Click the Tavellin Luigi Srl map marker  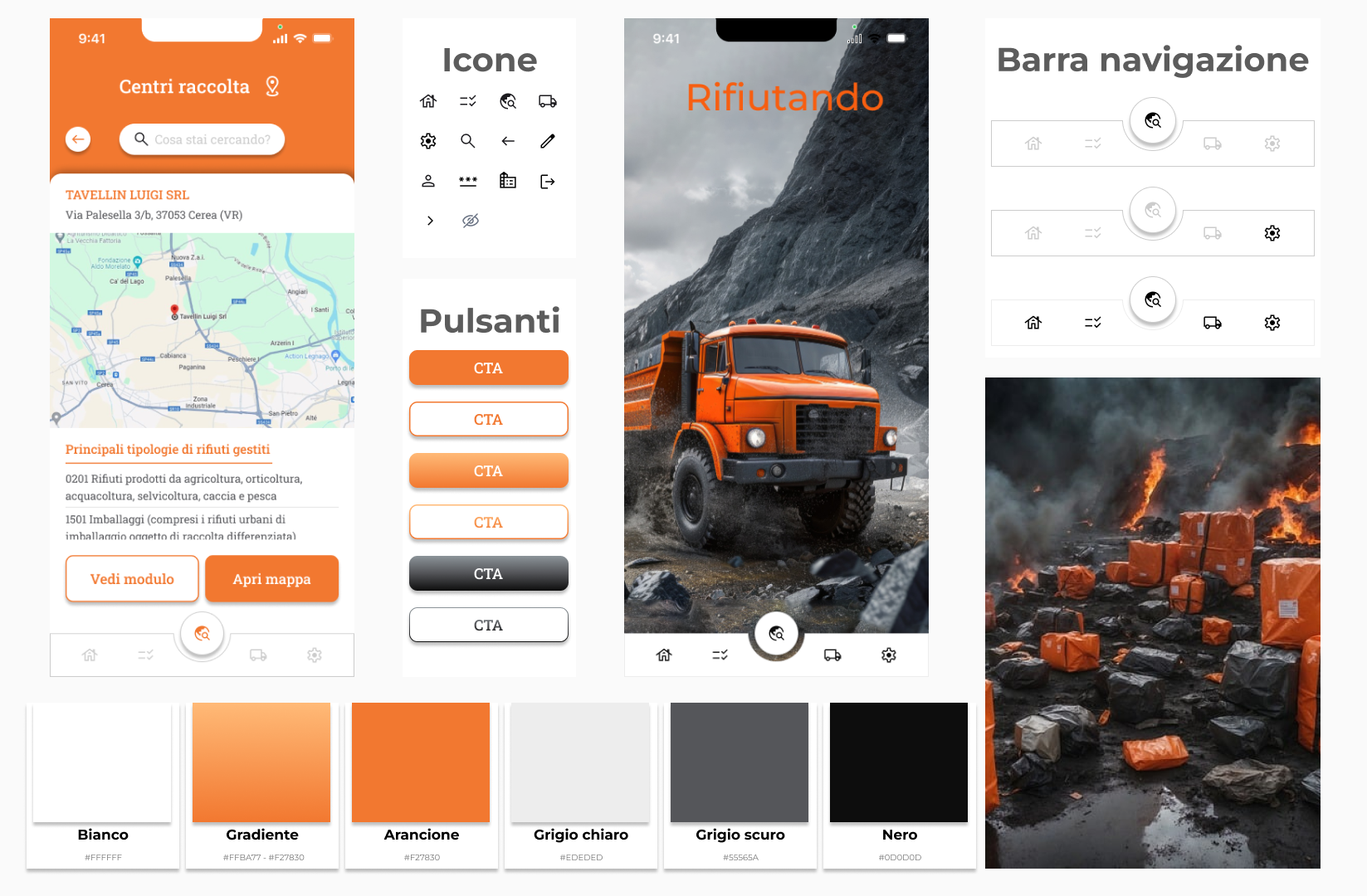coord(174,312)
